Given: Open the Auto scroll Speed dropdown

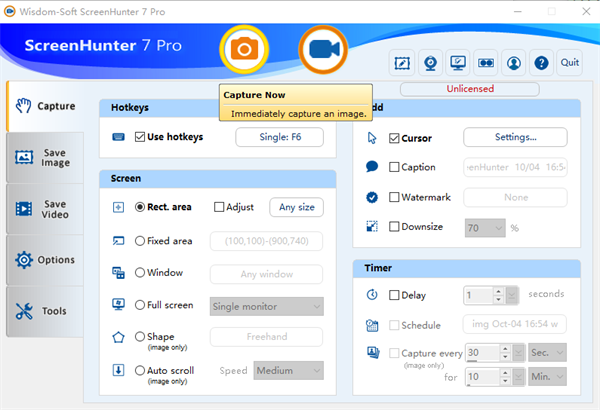Looking at the screenshot, I should tap(288, 371).
